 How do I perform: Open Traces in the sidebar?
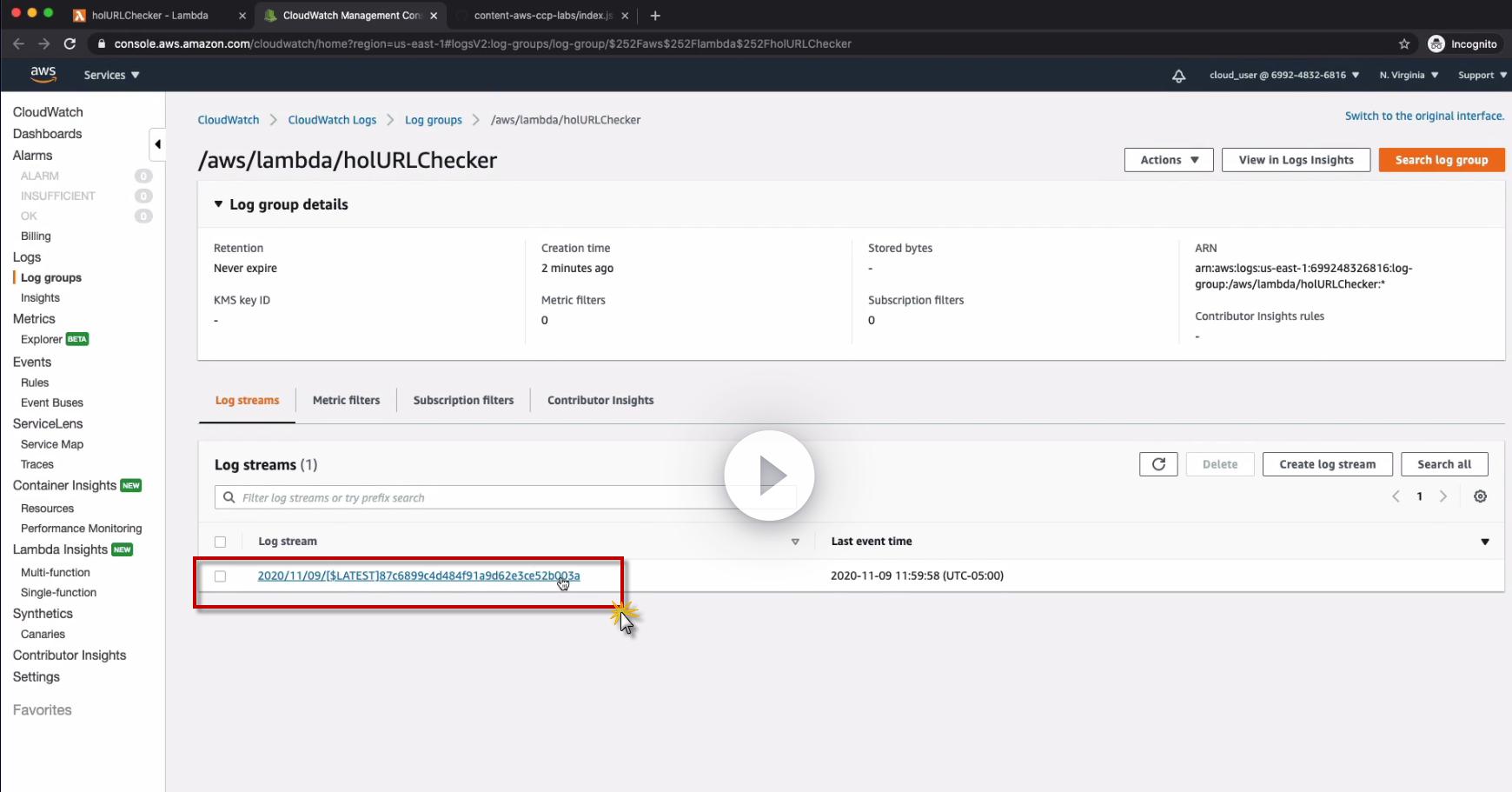(37, 465)
